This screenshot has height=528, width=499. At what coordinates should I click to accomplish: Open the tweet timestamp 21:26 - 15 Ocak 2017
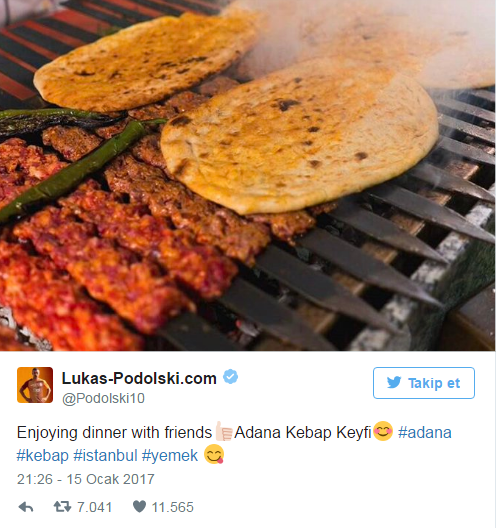[86, 480]
